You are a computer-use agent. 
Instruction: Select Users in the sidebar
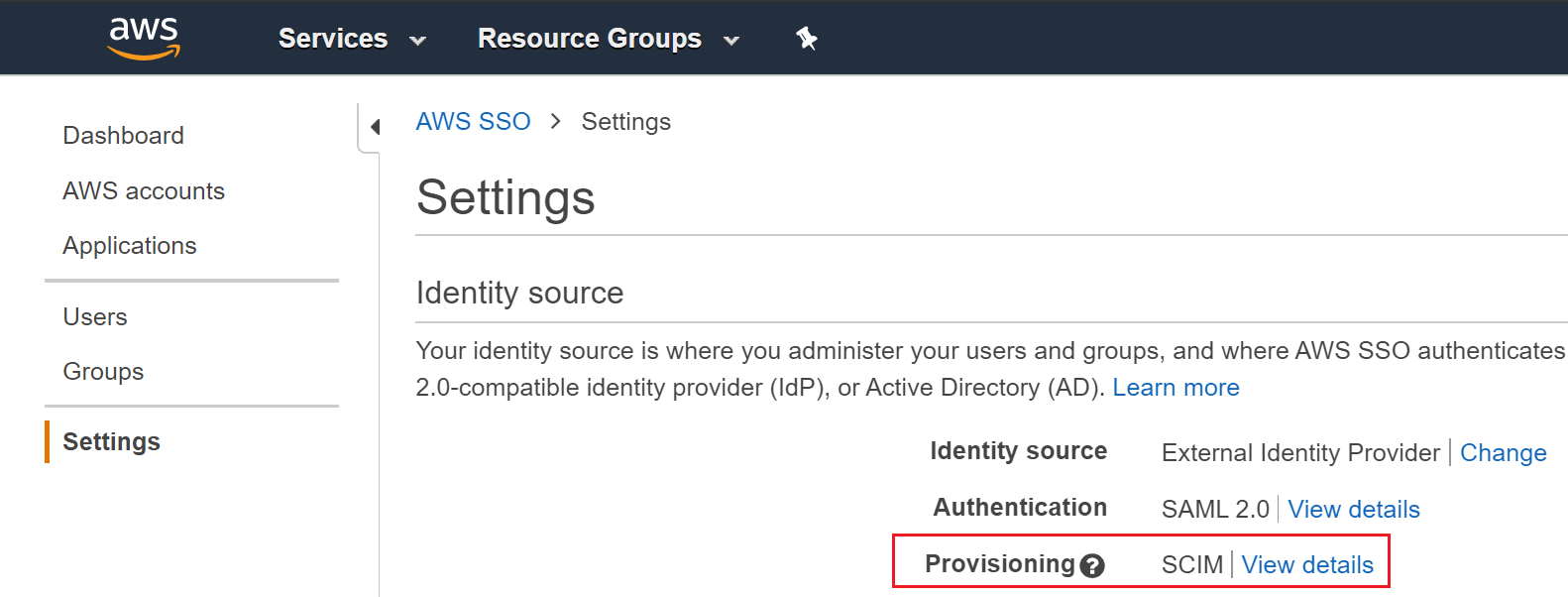coord(95,317)
